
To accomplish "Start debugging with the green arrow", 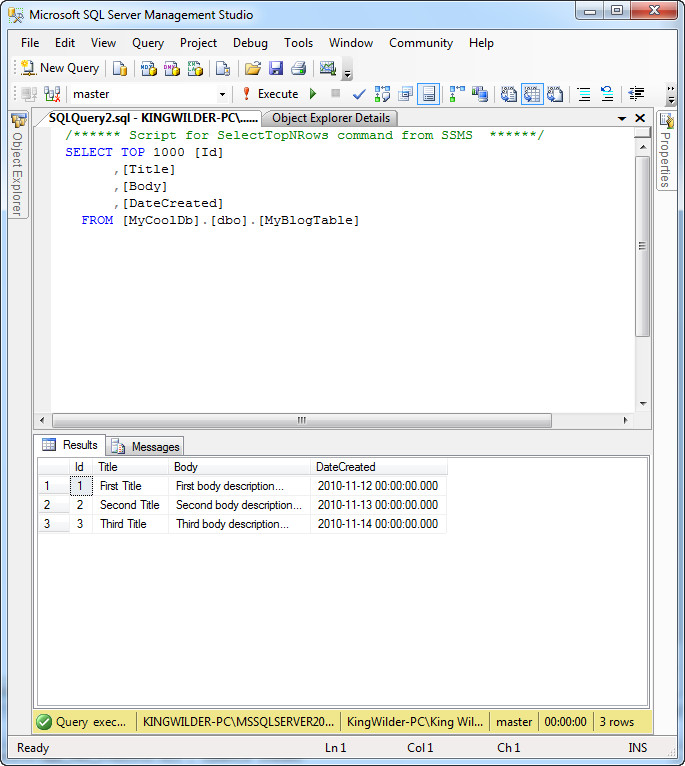I will (313, 93).
